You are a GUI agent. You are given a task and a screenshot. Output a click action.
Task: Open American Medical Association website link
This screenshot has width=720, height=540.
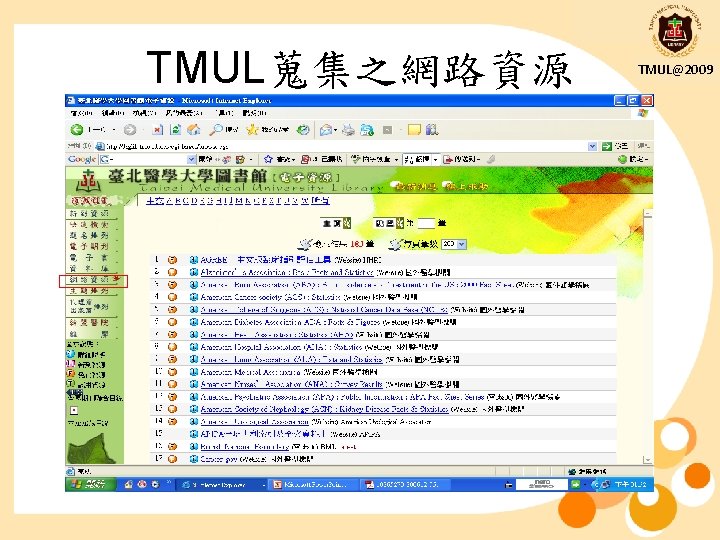point(250,371)
